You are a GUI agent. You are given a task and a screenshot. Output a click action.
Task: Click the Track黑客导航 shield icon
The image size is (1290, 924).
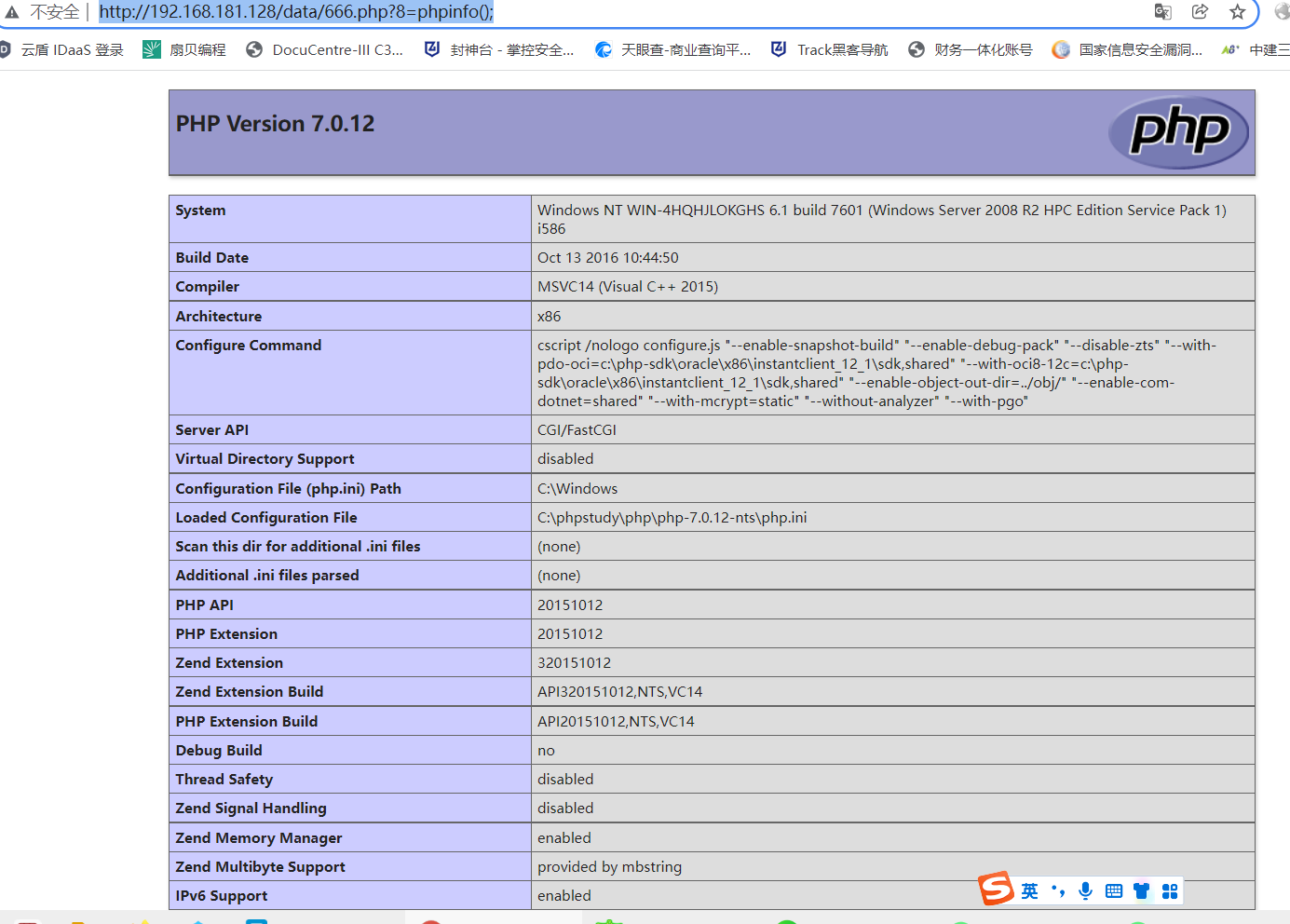pyautogui.click(x=779, y=49)
